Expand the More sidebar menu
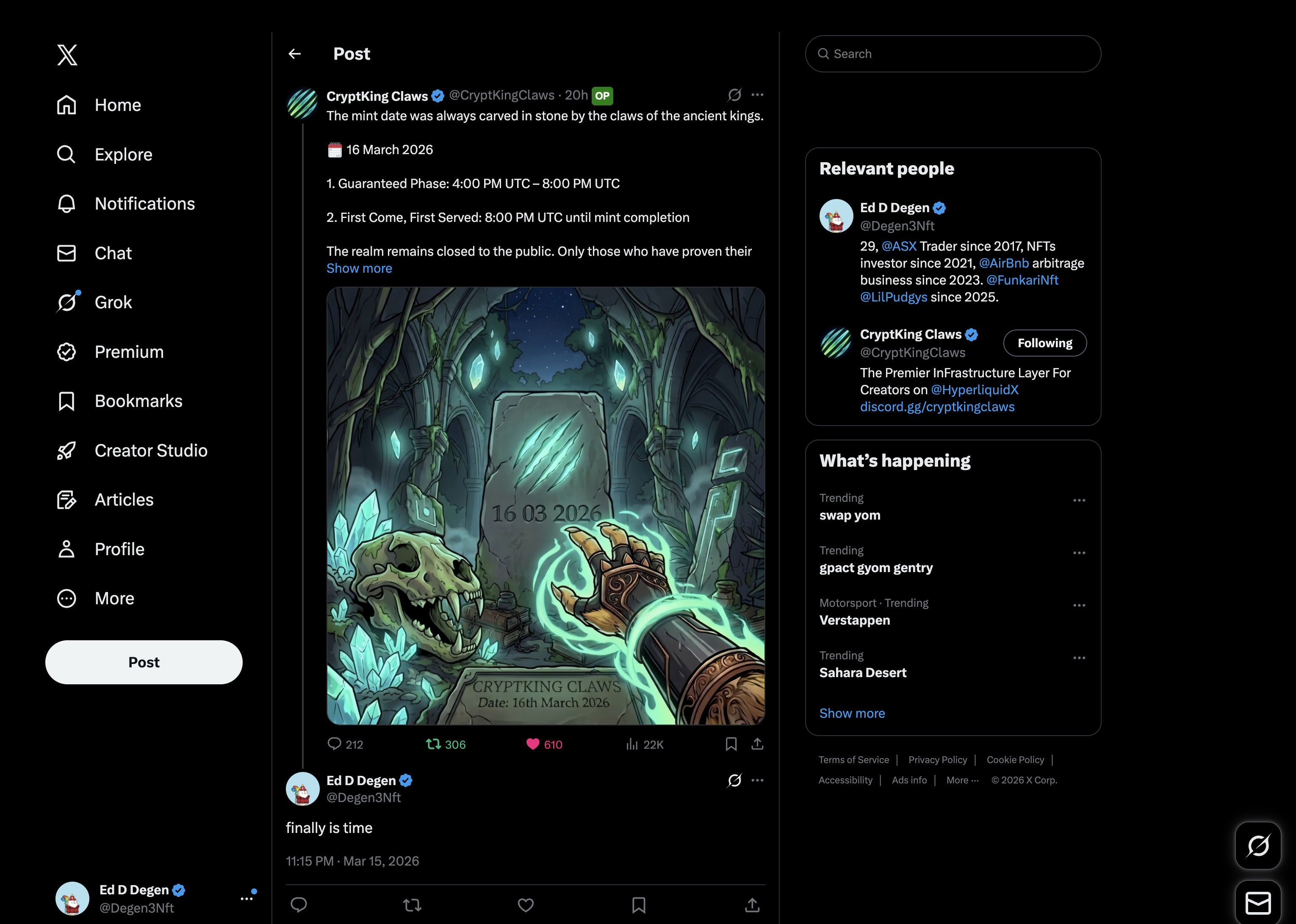 point(96,598)
